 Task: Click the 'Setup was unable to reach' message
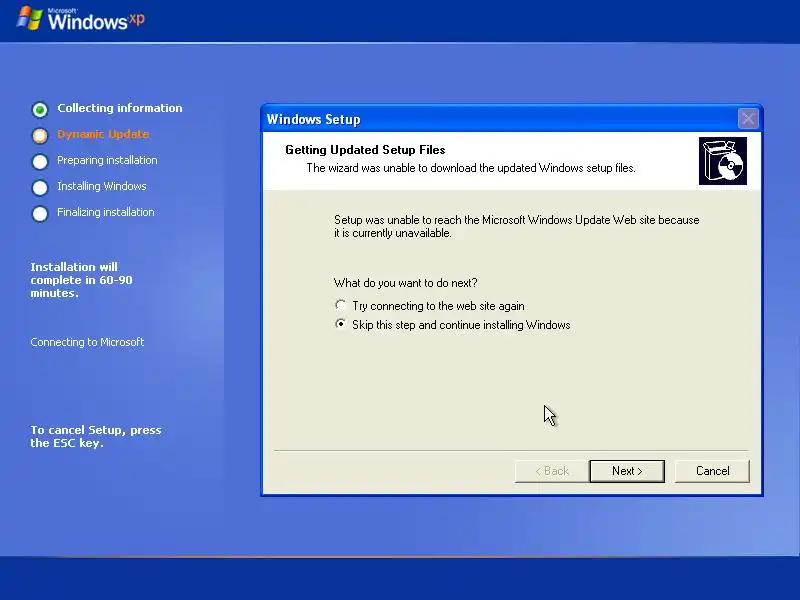tap(516, 226)
